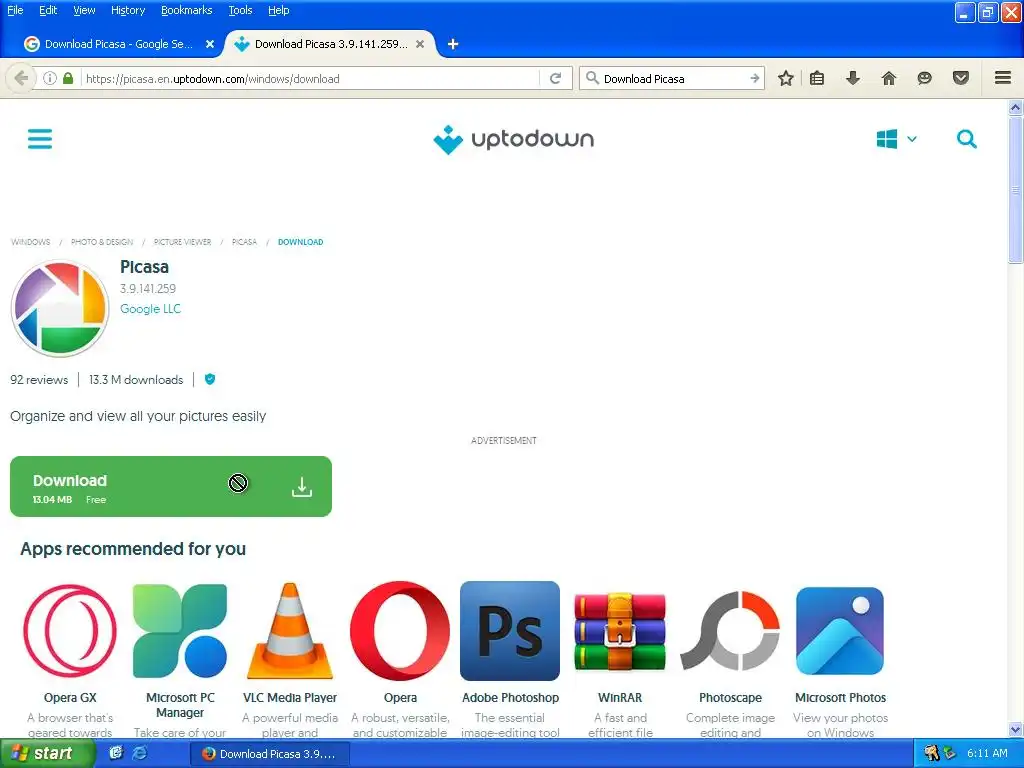
Task: Open the VLC Media Player icon
Action: 290,631
